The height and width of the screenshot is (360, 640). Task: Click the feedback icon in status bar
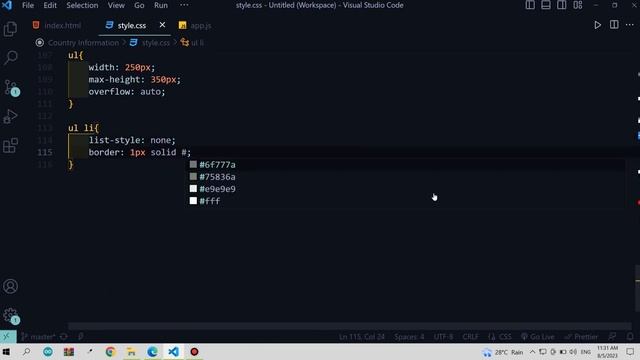pos(612,337)
